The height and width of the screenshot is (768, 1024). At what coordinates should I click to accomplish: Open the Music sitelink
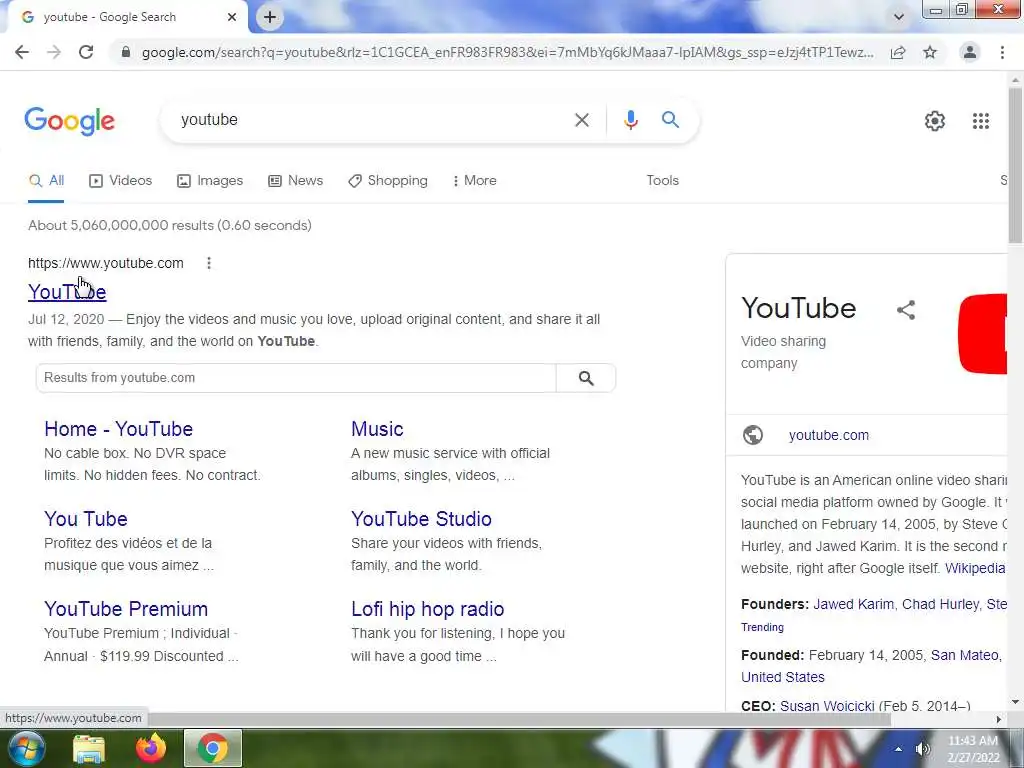tap(377, 429)
